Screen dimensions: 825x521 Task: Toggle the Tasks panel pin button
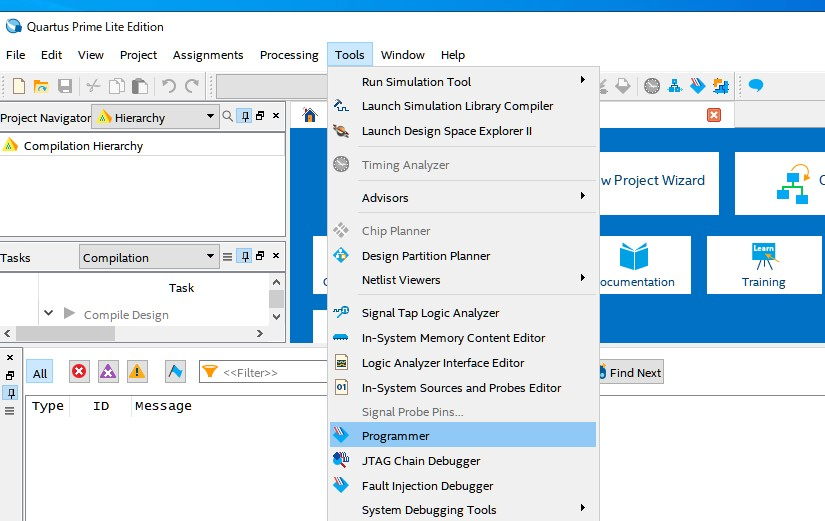pos(245,256)
